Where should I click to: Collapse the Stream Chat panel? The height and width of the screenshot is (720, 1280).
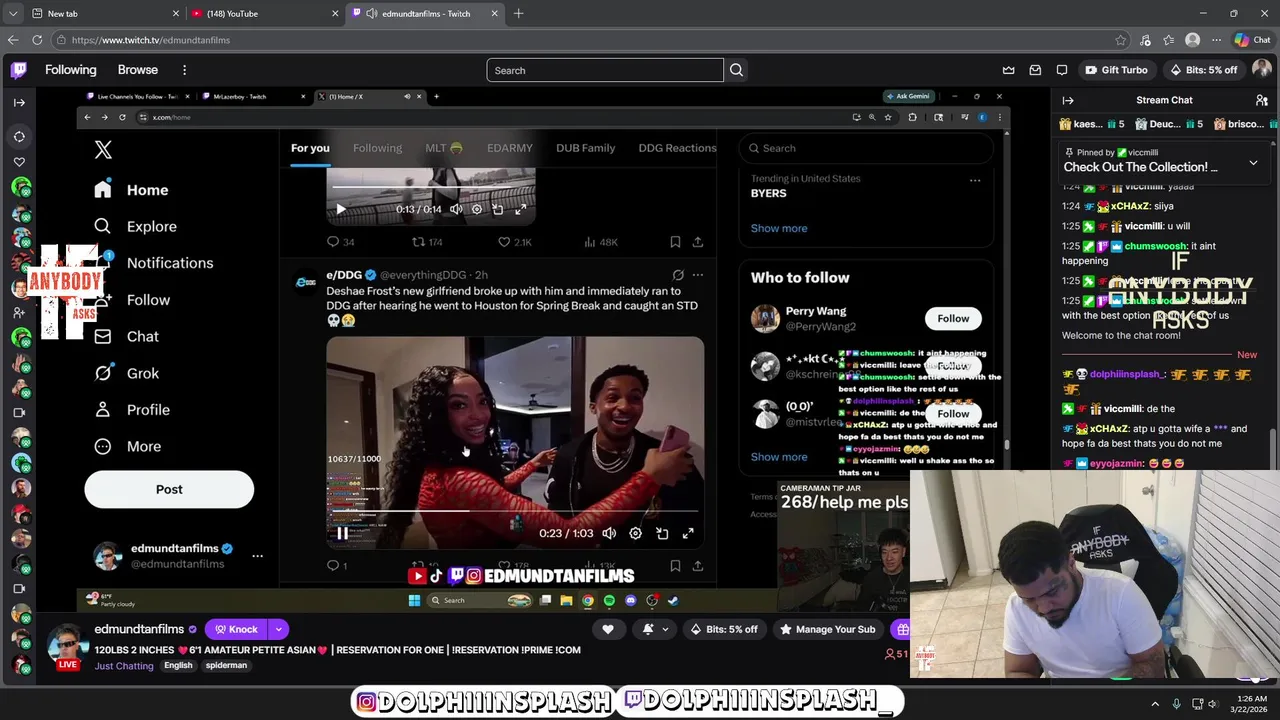pyautogui.click(x=1068, y=100)
